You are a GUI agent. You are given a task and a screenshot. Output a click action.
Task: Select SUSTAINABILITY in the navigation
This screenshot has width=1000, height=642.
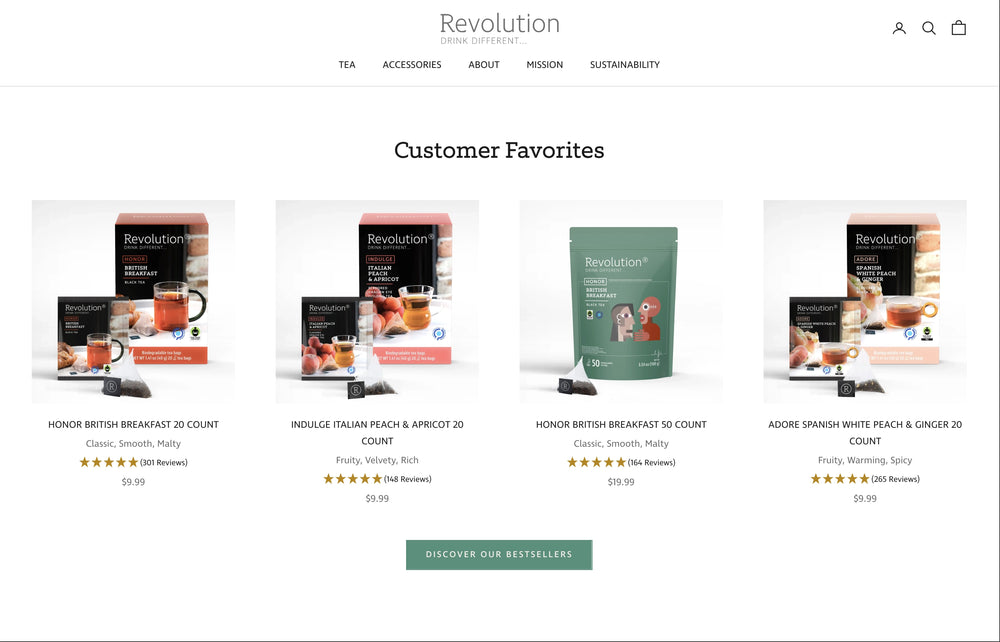pos(625,64)
